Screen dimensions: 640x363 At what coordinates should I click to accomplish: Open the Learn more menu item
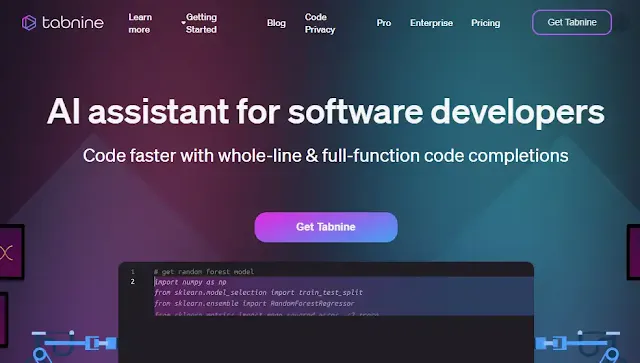pyautogui.click(x=140, y=23)
